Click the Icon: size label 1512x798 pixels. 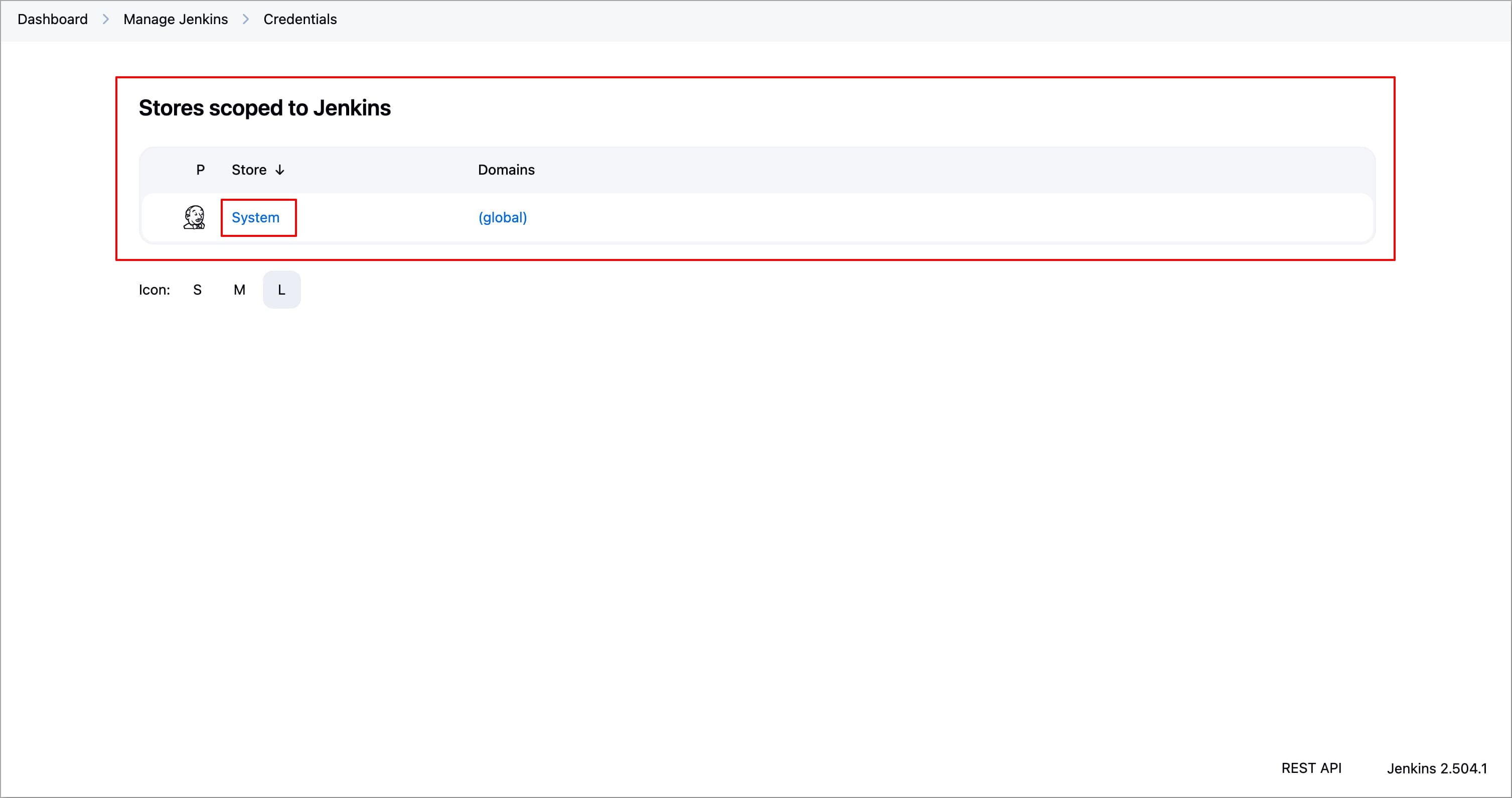point(155,290)
